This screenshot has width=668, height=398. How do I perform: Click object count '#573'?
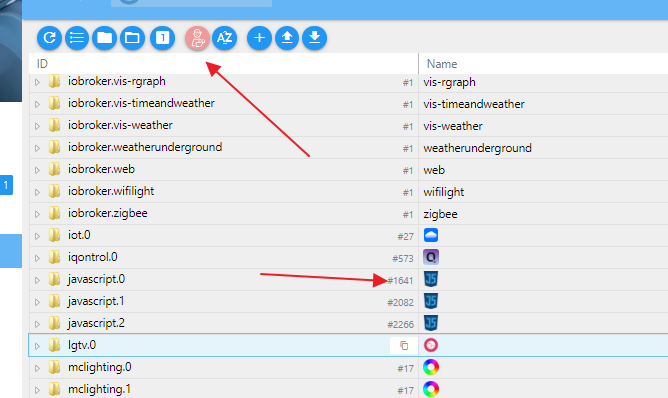coord(403,259)
